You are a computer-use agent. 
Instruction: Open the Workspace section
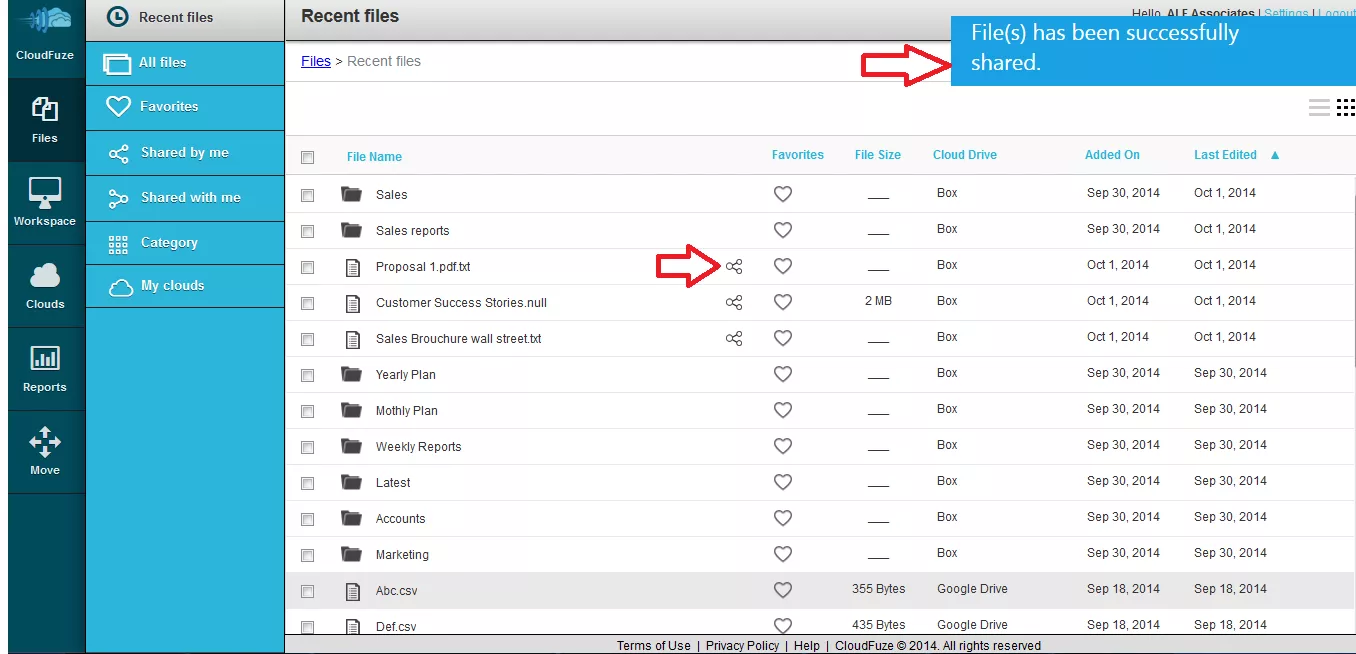pos(45,203)
